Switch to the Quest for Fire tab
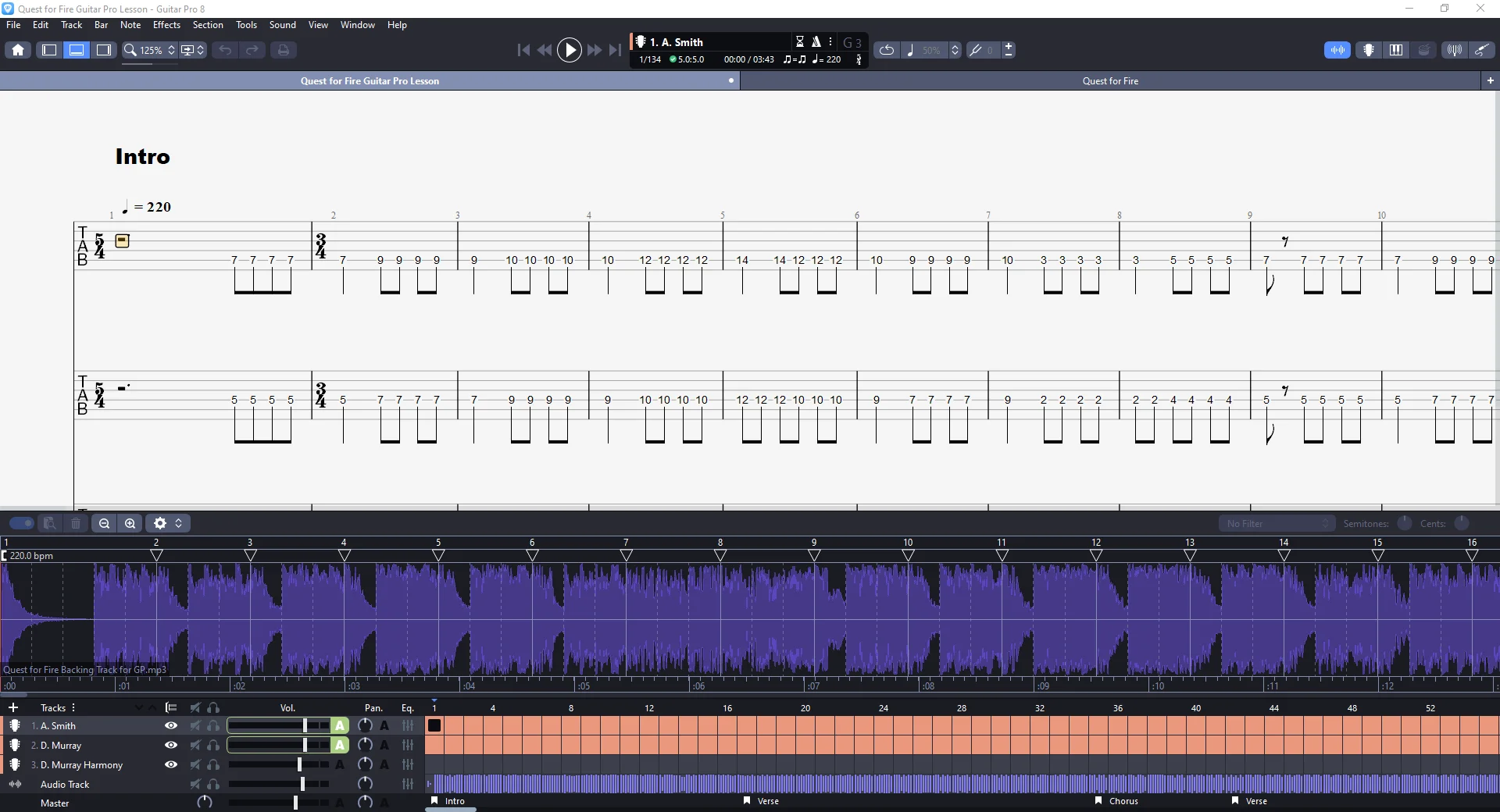 tap(1110, 80)
